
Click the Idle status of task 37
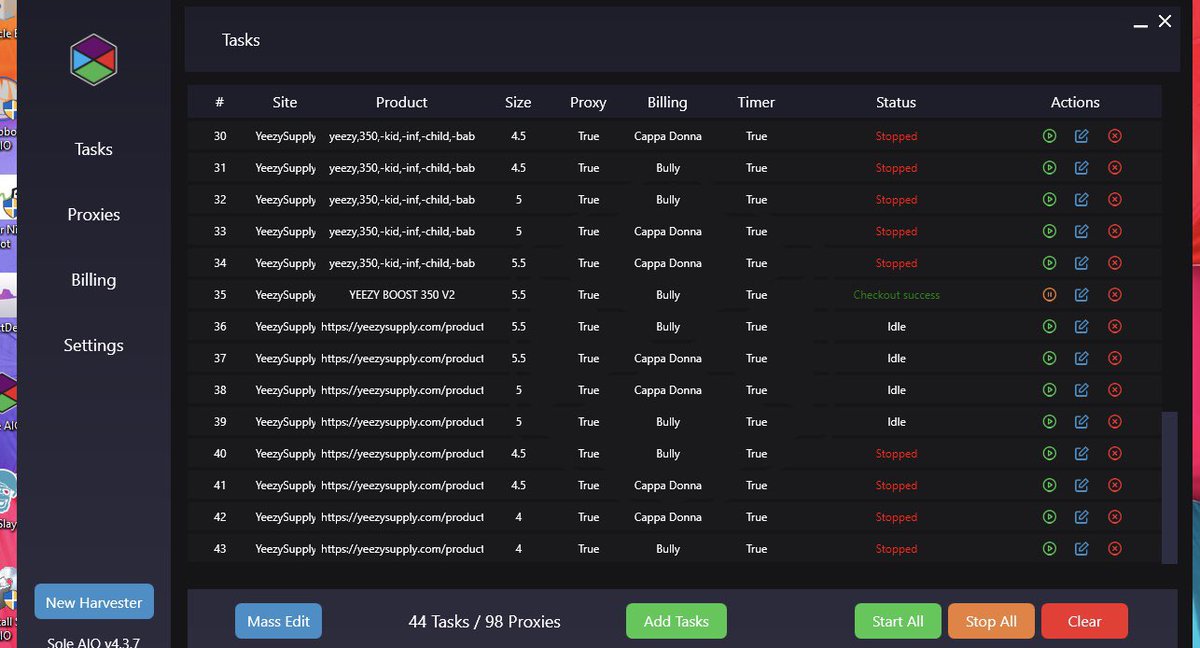(896, 358)
